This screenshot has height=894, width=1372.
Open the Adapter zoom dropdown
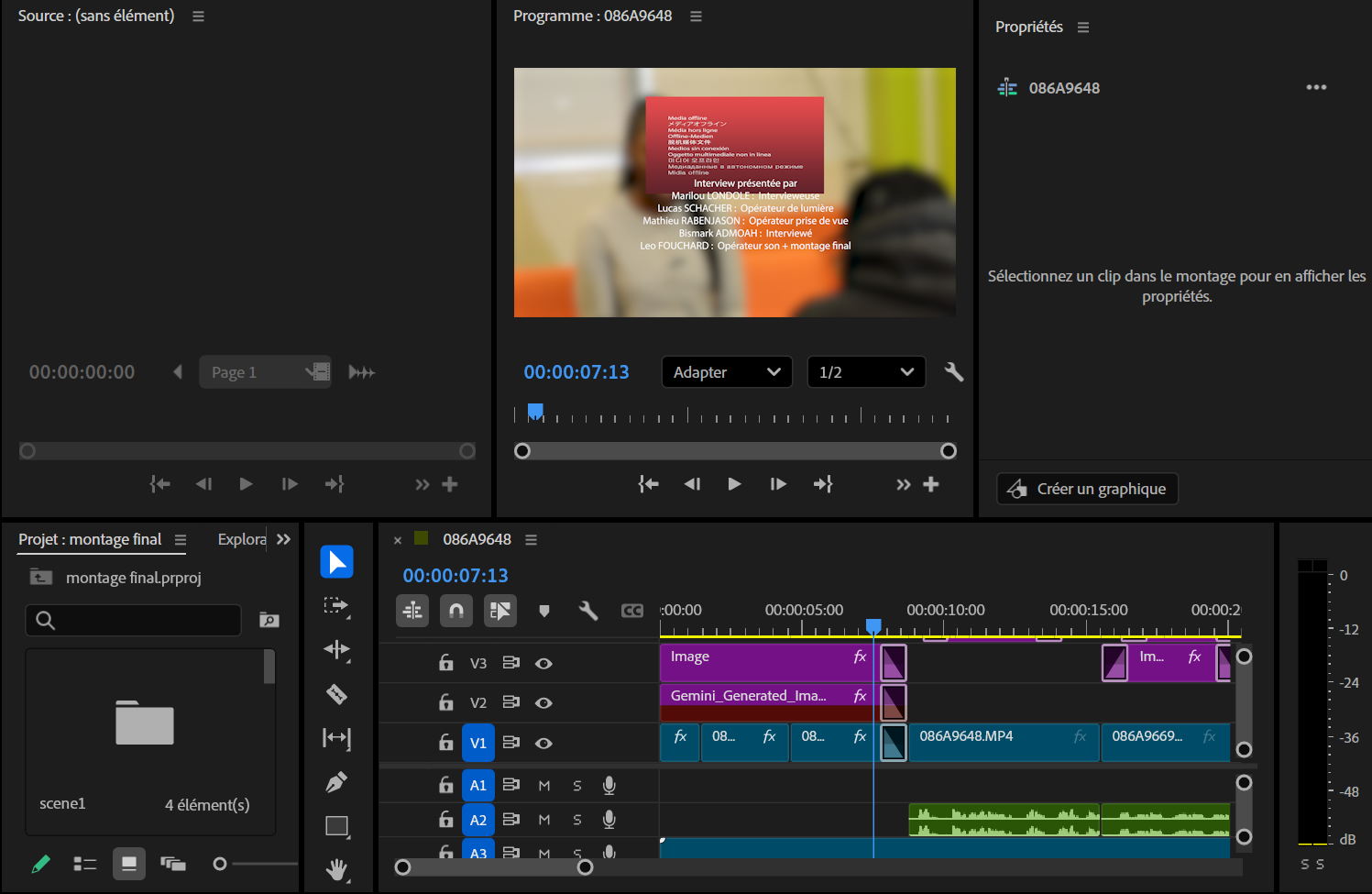pos(727,371)
